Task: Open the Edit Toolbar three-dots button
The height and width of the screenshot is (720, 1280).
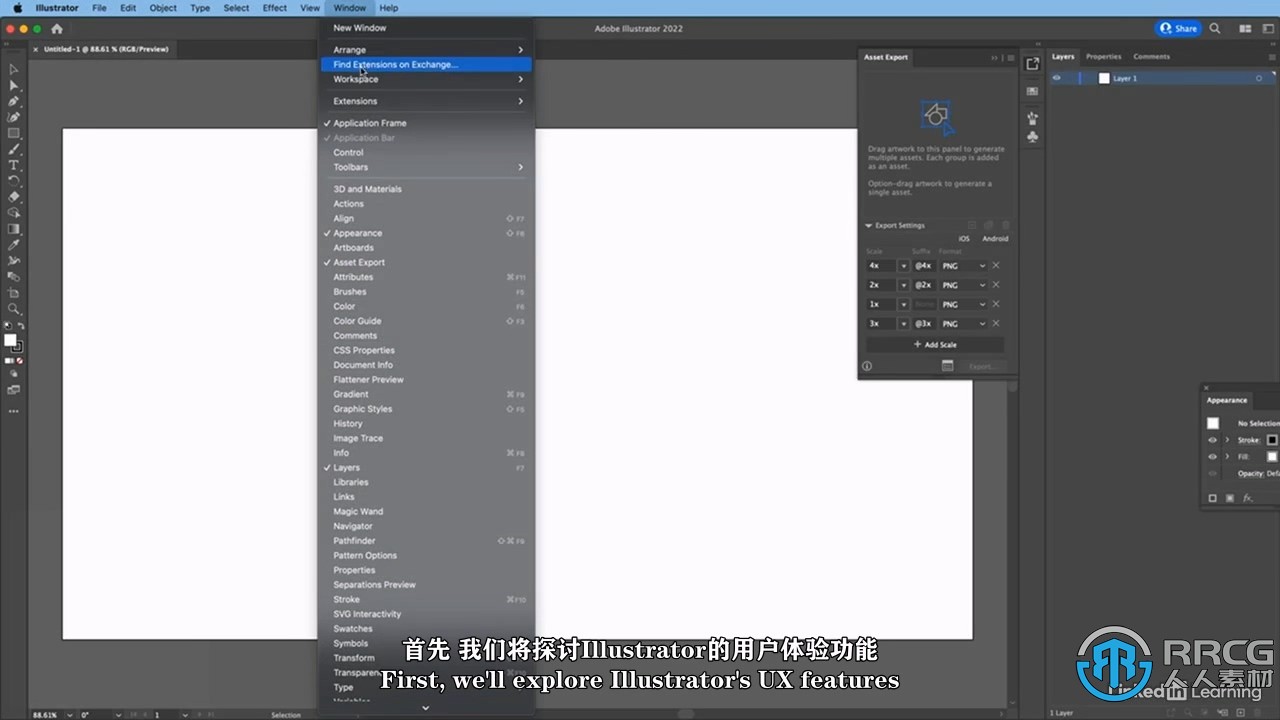Action: pyautogui.click(x=14, y=411)
